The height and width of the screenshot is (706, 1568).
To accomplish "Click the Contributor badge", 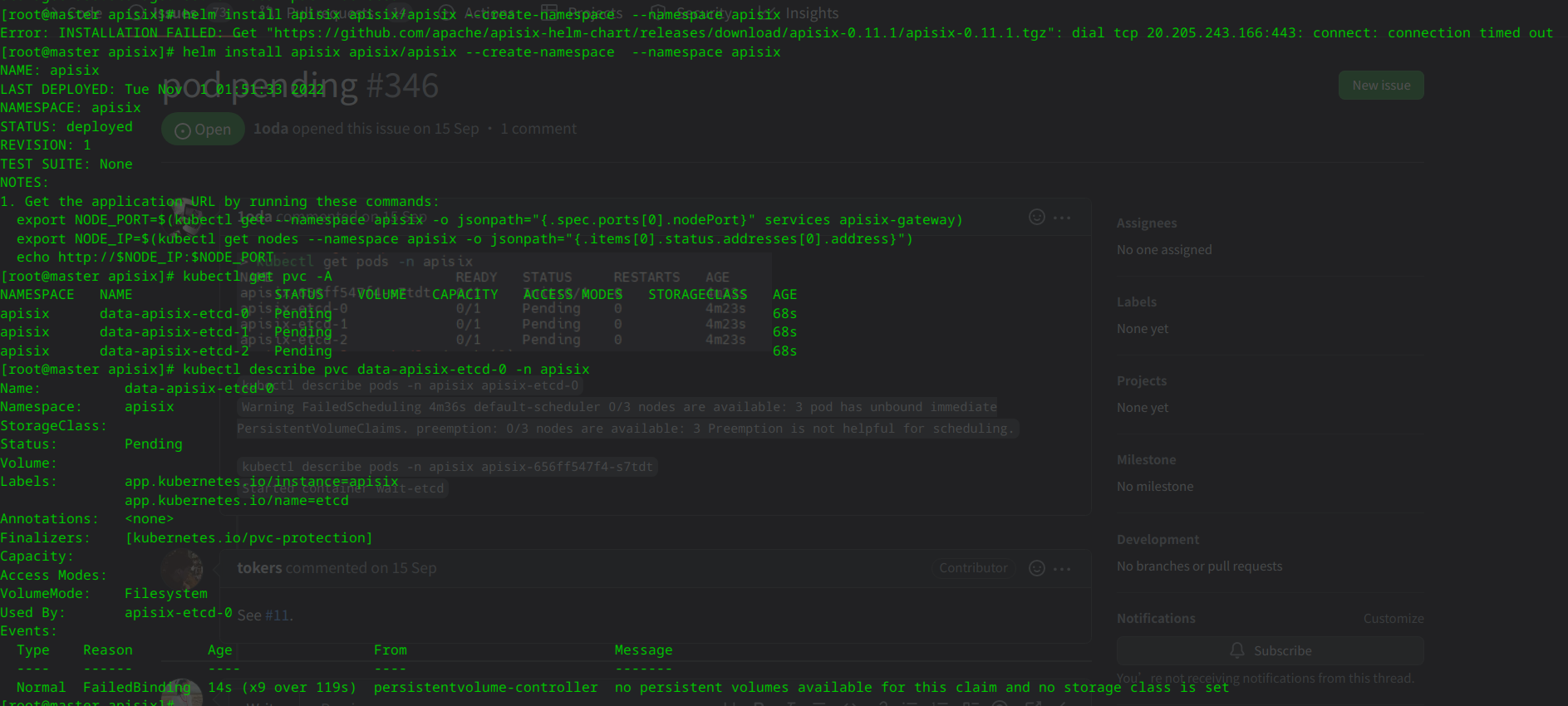I will [x=973, y=568].
